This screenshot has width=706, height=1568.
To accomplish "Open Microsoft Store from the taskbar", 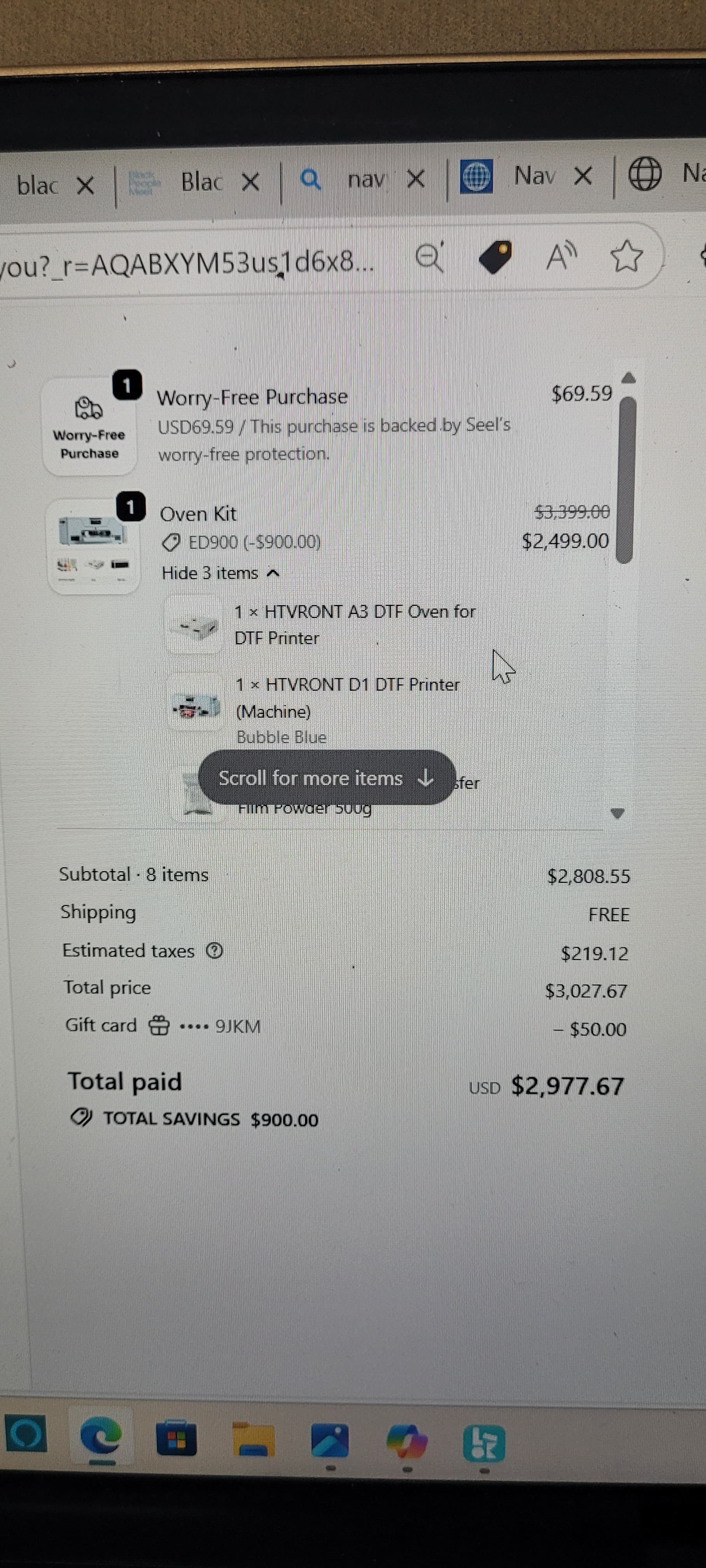I will click(x=176, y=1440).
